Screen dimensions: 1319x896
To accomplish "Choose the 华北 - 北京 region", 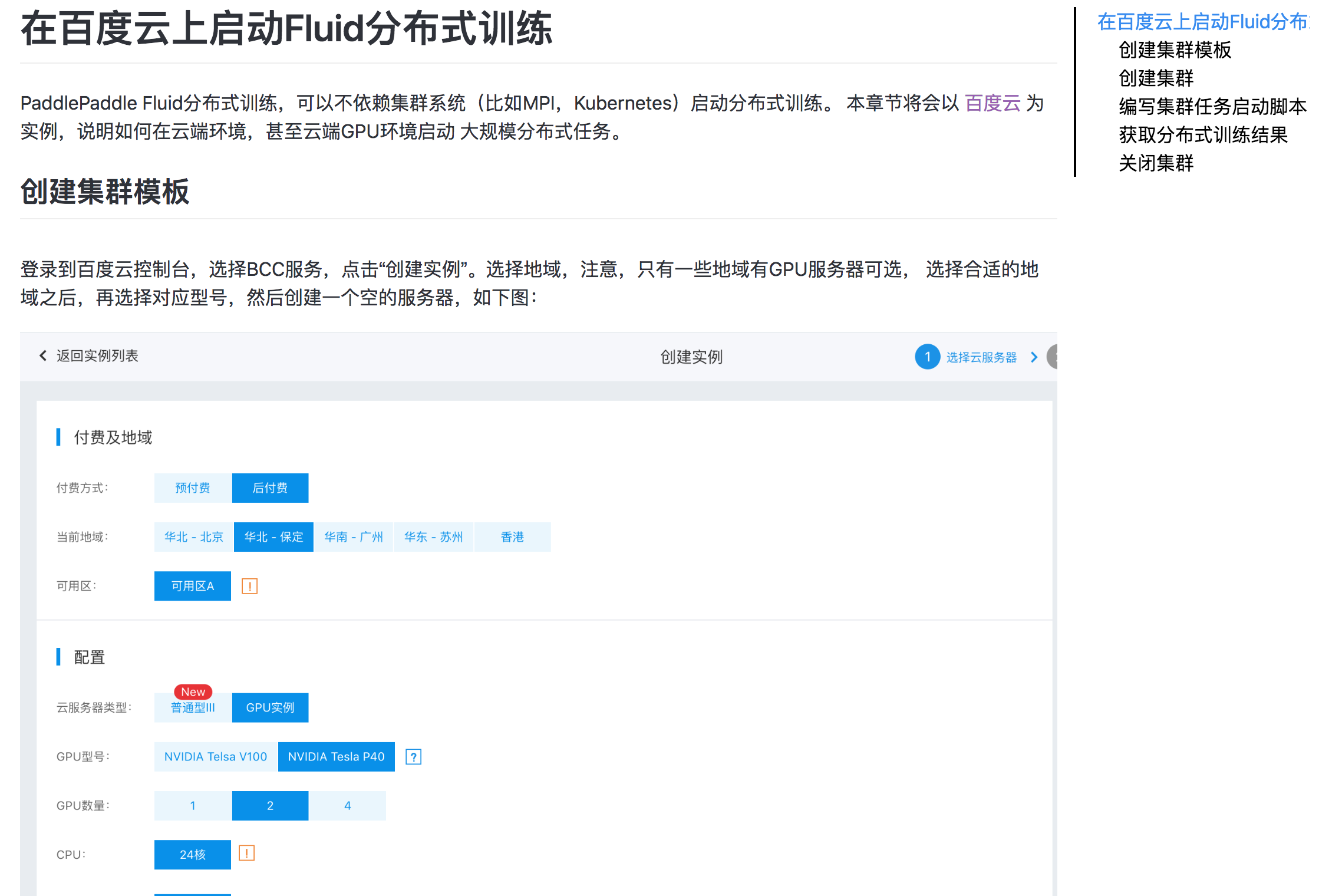I will (193, 537).
